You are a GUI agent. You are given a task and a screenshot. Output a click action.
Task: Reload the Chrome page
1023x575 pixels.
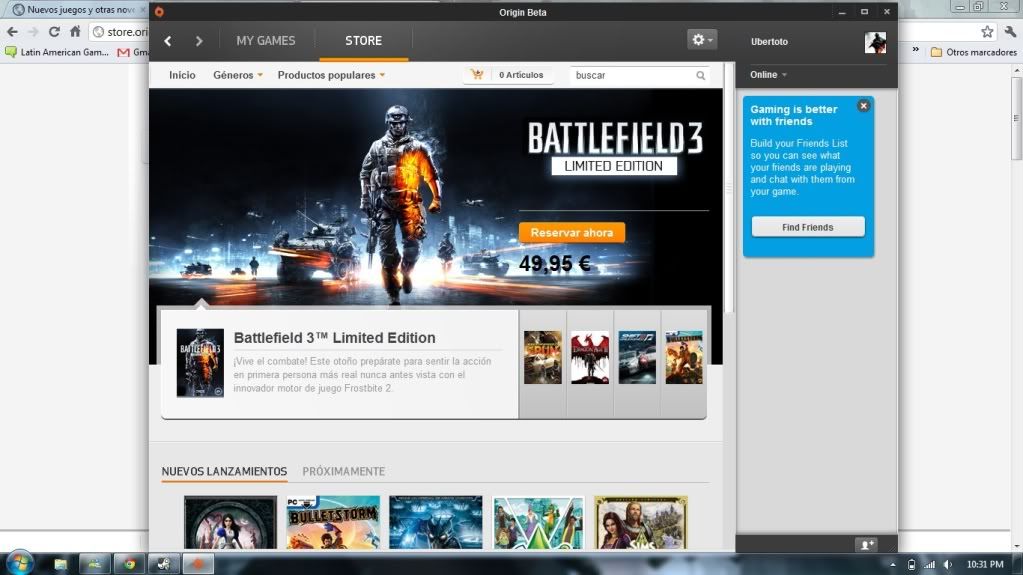(x=54, y=31)
